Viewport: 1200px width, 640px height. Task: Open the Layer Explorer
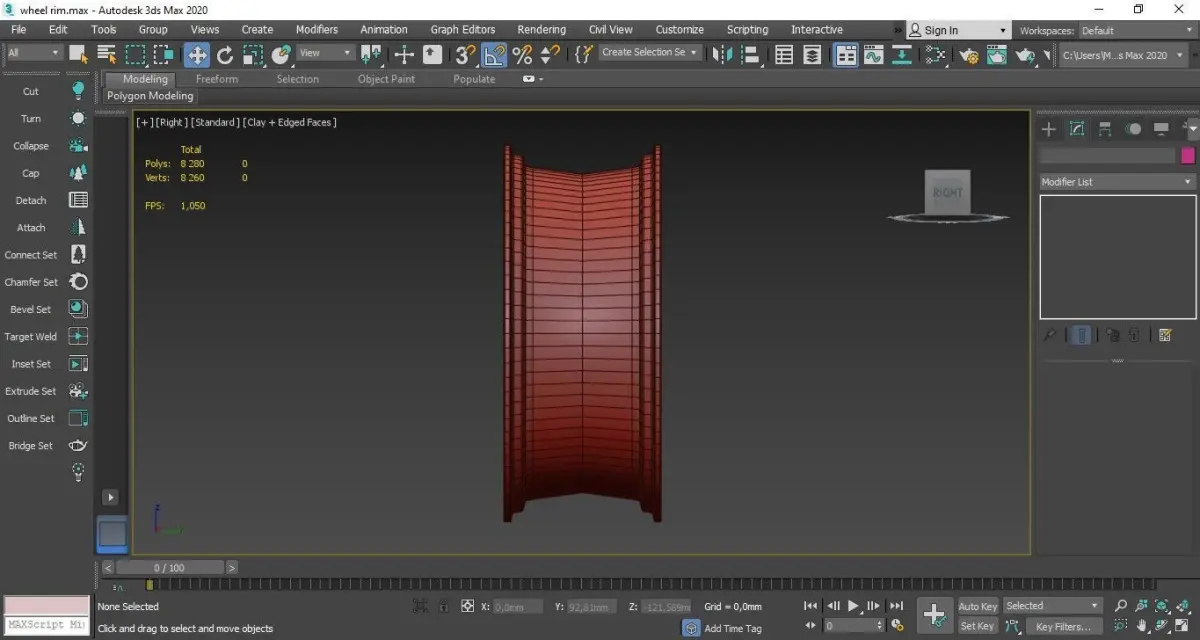click(812, 54)
